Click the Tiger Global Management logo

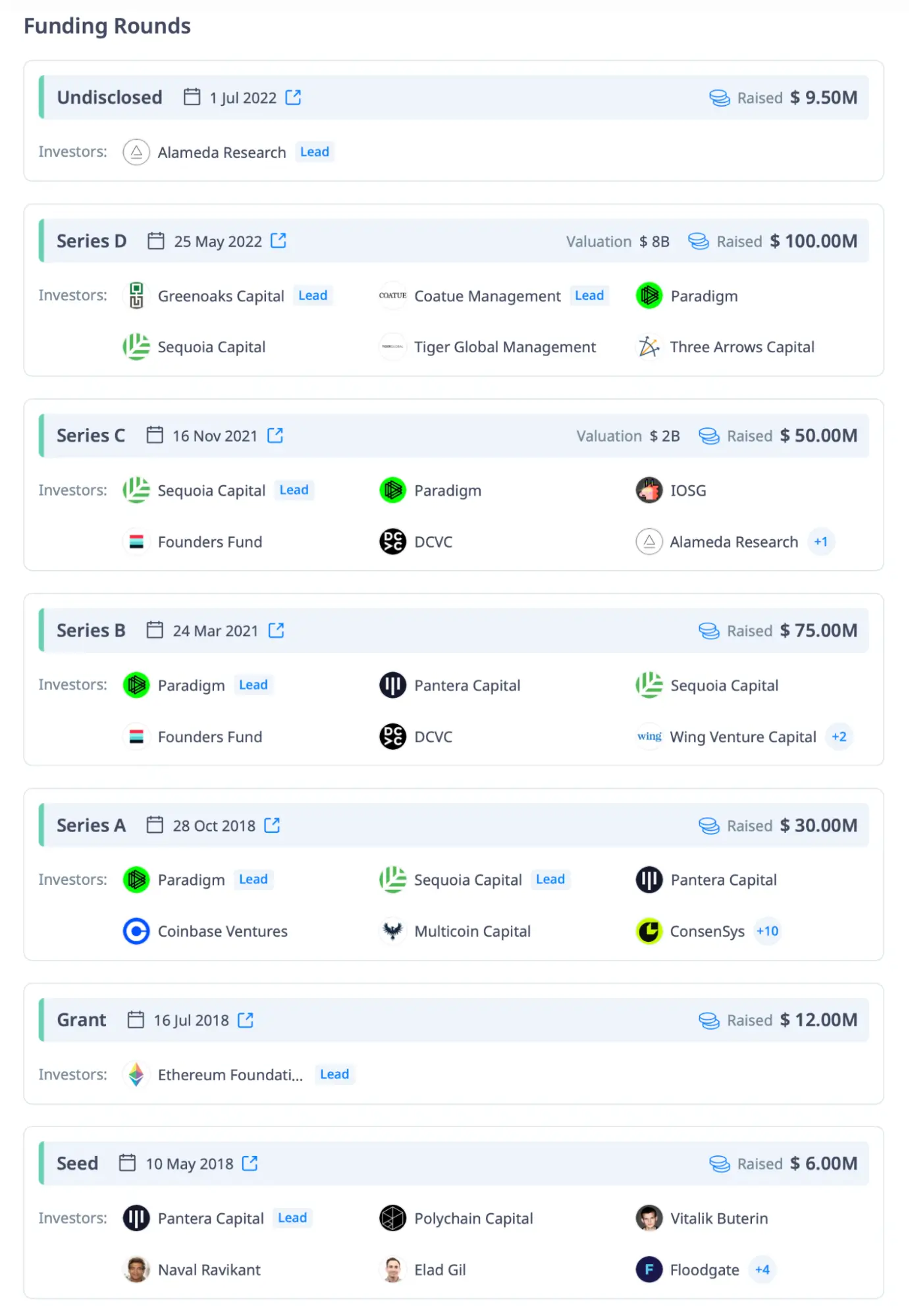pyautogui.click(x=392, y=346)
